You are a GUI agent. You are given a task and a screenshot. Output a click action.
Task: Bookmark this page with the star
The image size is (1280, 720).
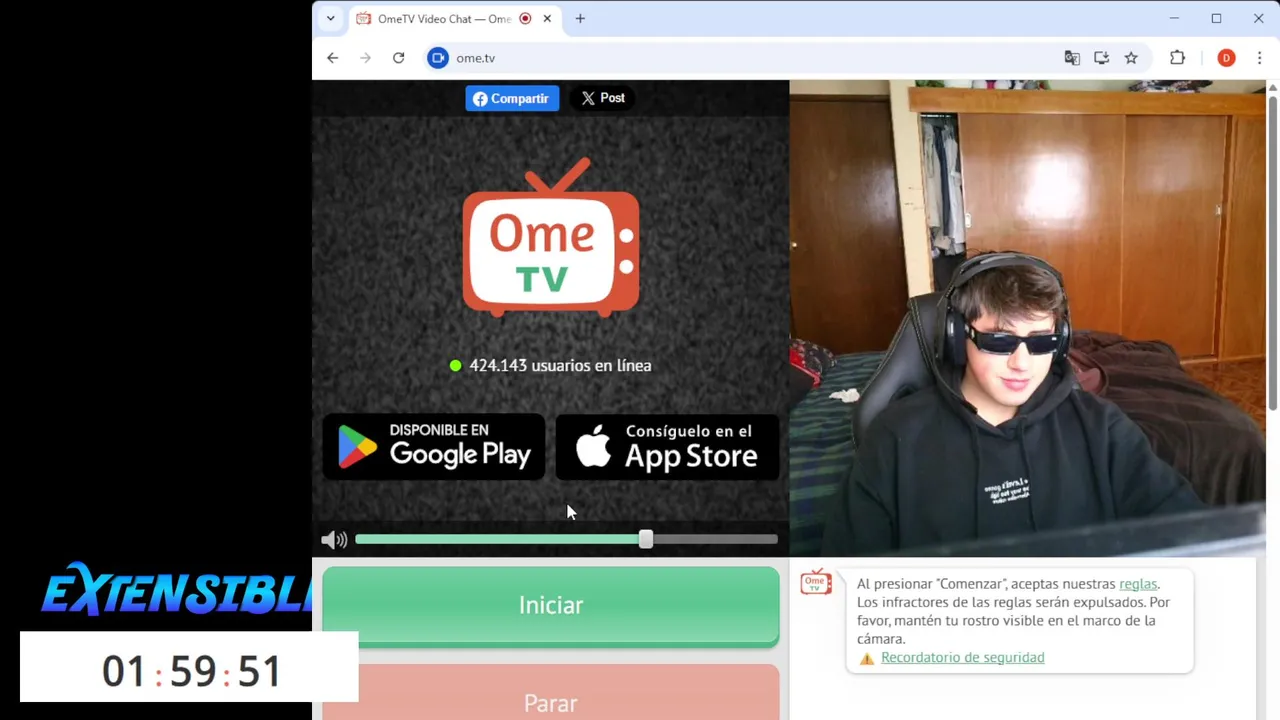[1131, 58]
